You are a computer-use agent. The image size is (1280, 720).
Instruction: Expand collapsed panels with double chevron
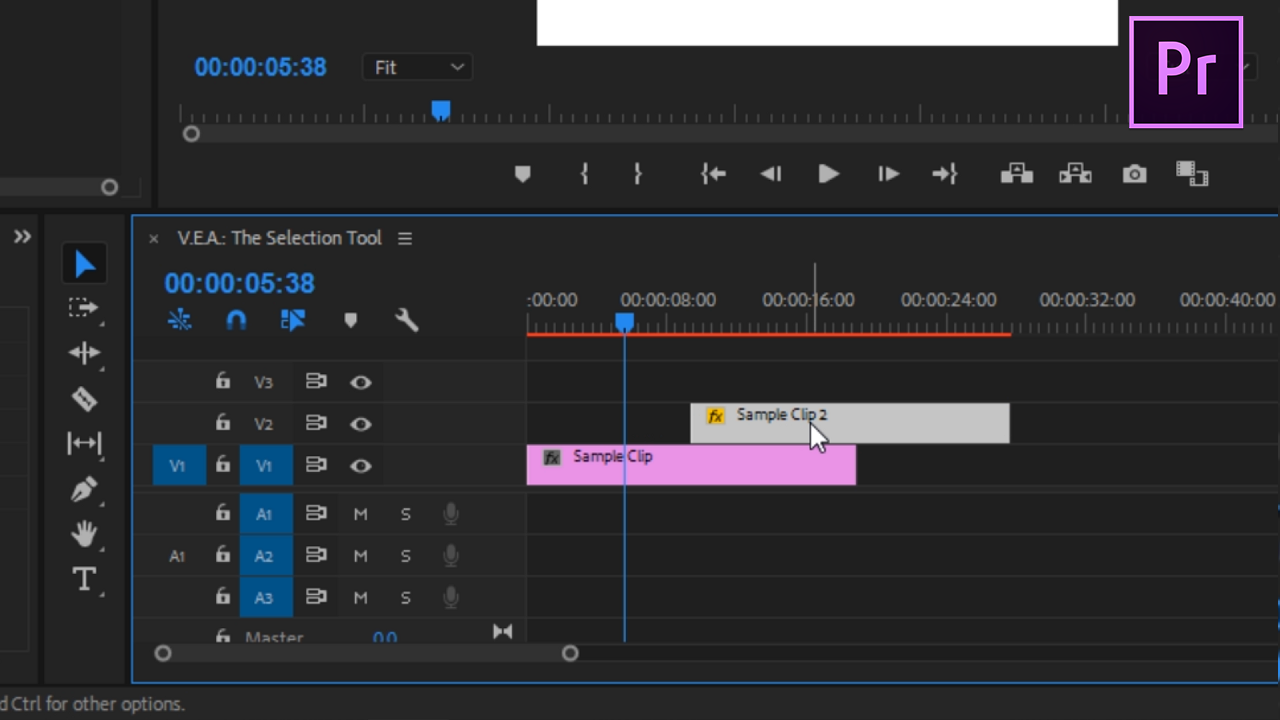[x=22, y=237]
